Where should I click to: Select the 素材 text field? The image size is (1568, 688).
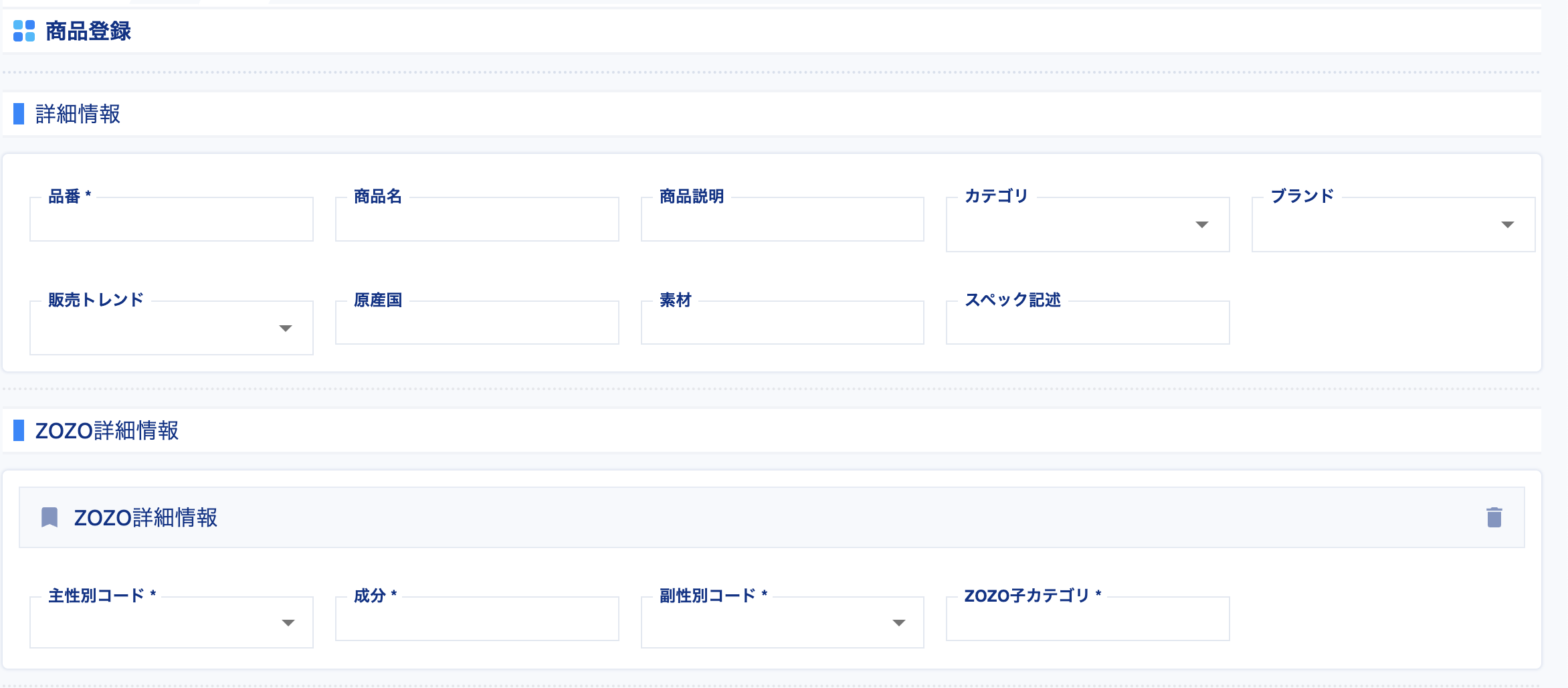[x=781, y=323]
